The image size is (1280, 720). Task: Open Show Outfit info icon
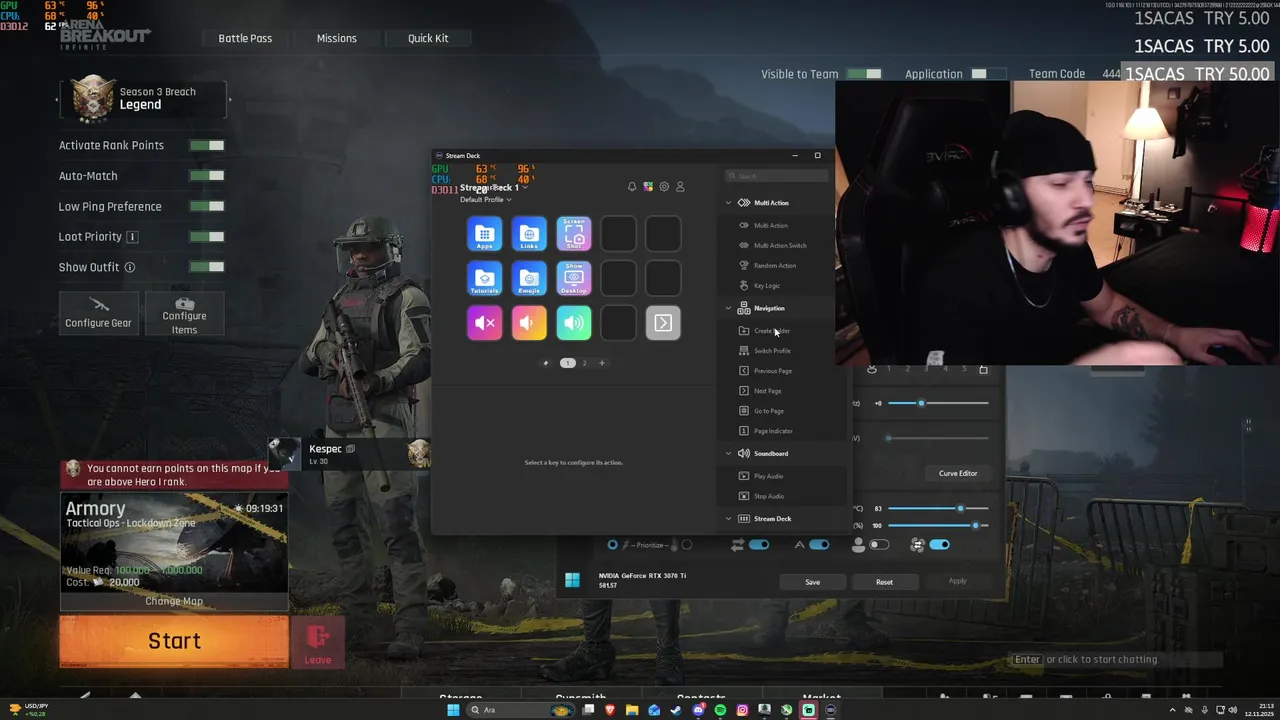tap(129, 267)
